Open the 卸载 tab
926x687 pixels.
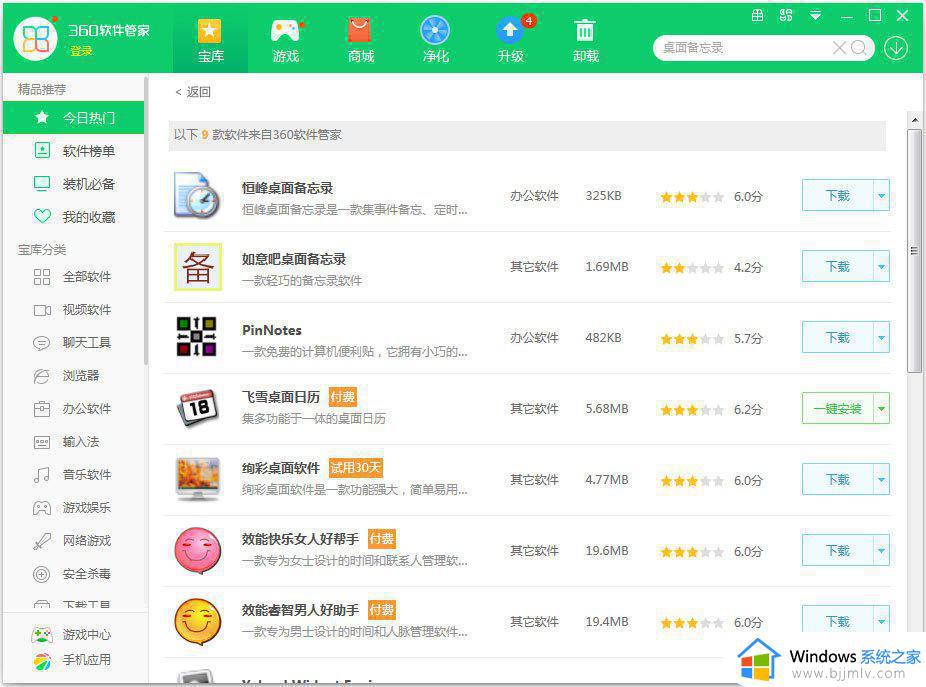coord(585,40)
